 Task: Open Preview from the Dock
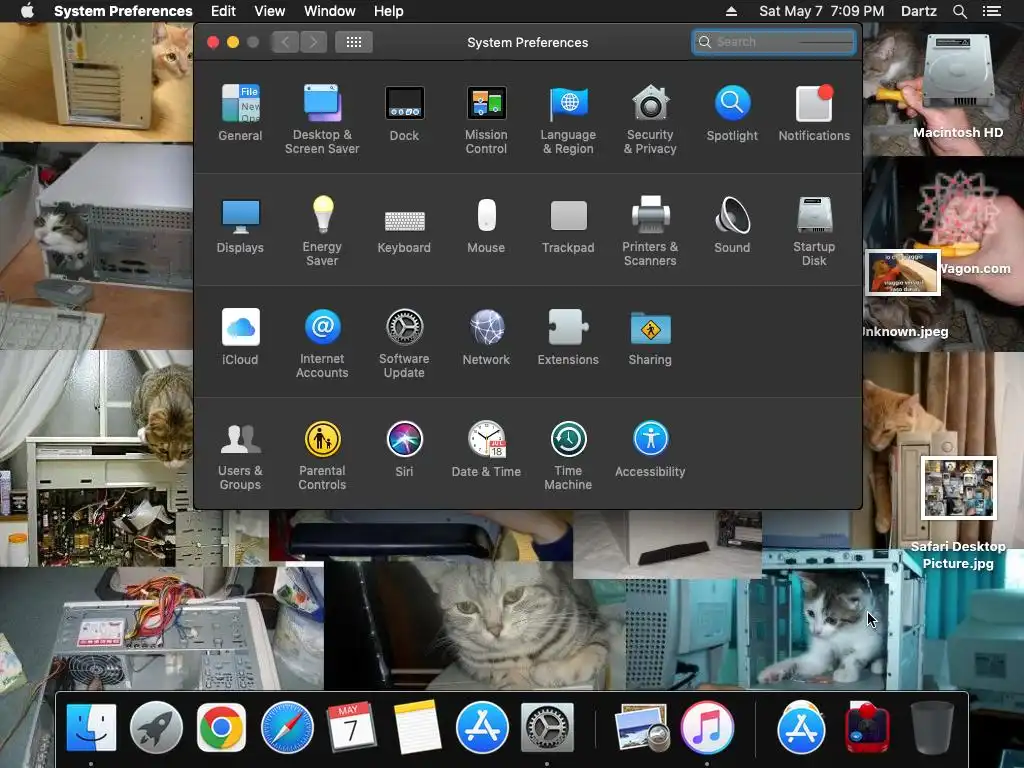tap(642, 727)
